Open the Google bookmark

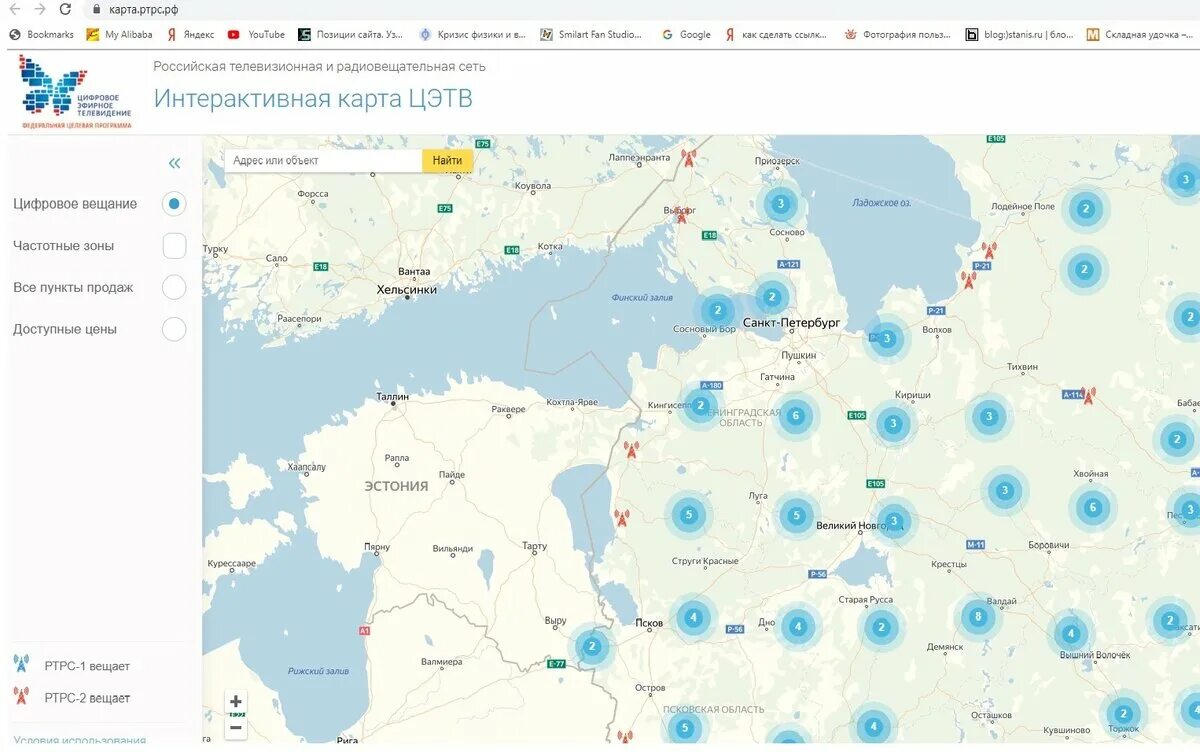tap(686, 34)
